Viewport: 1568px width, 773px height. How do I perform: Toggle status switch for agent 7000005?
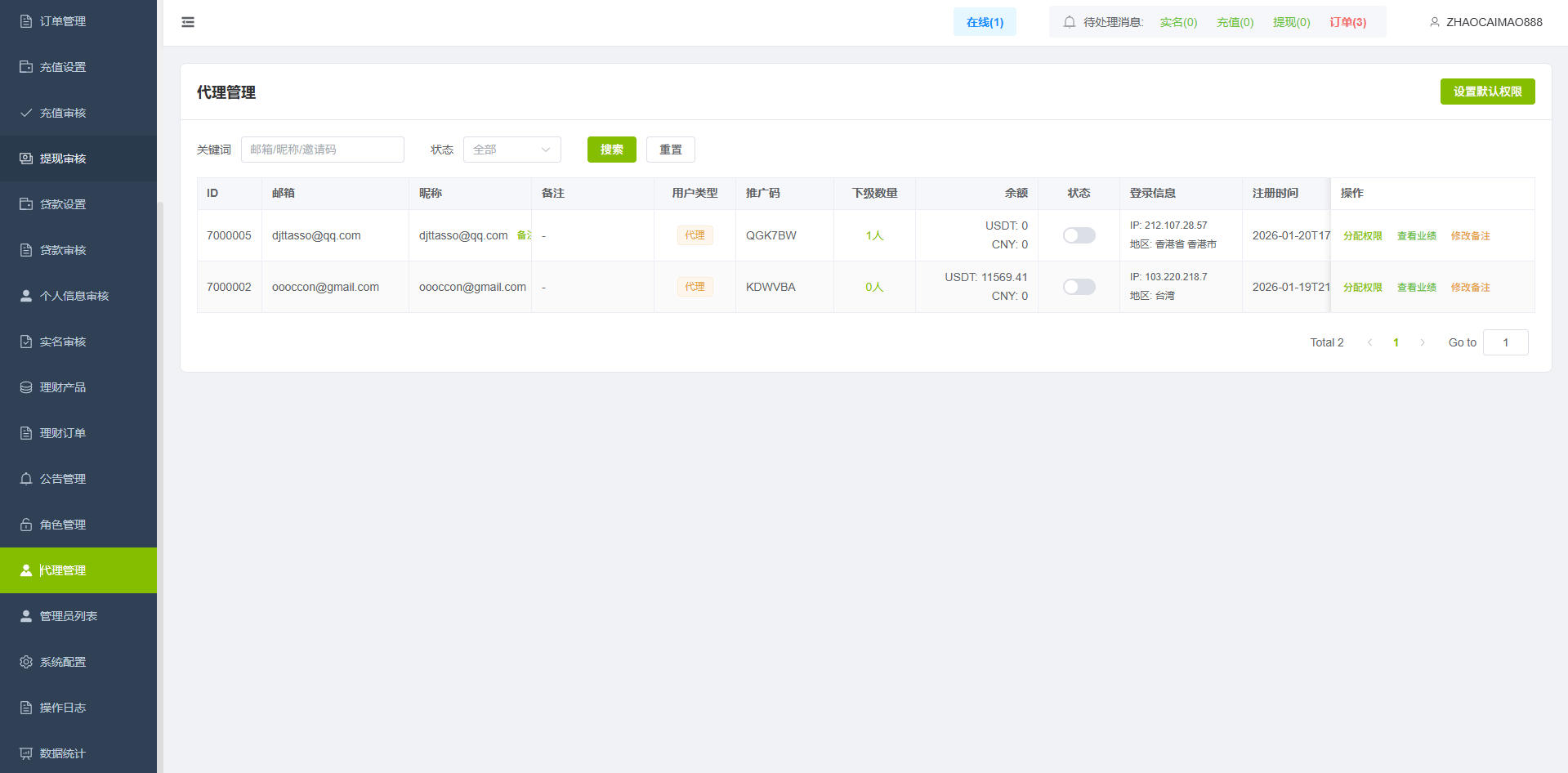click(x=1079, y=235)
